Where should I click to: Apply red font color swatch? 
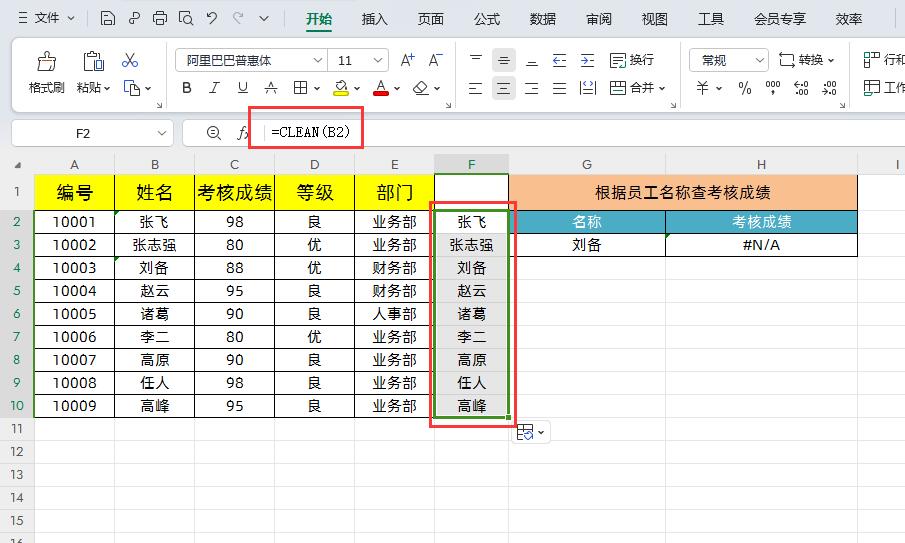click(381, 88)
